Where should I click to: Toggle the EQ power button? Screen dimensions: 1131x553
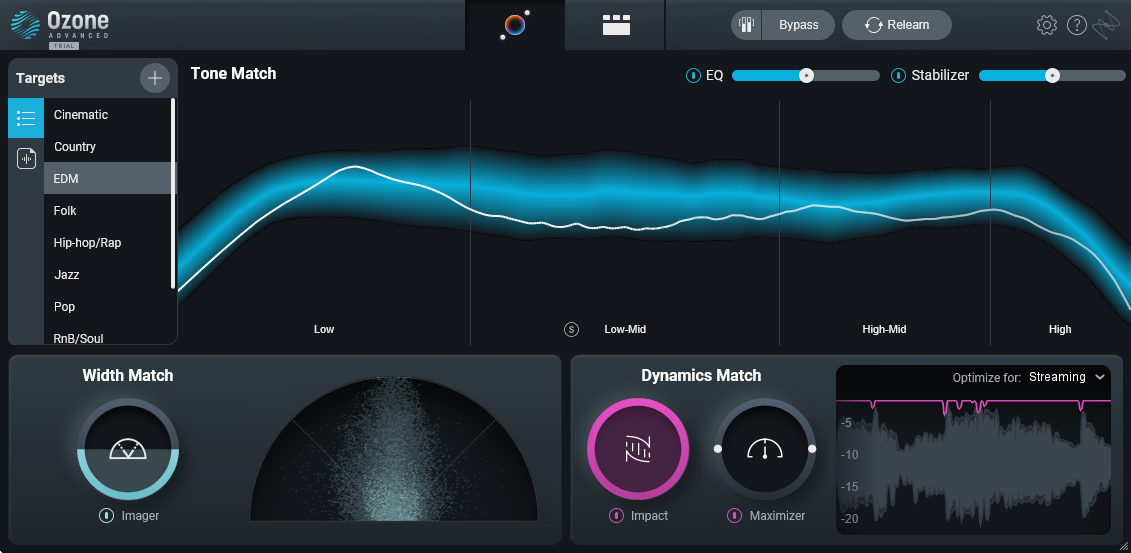[693, 75]
